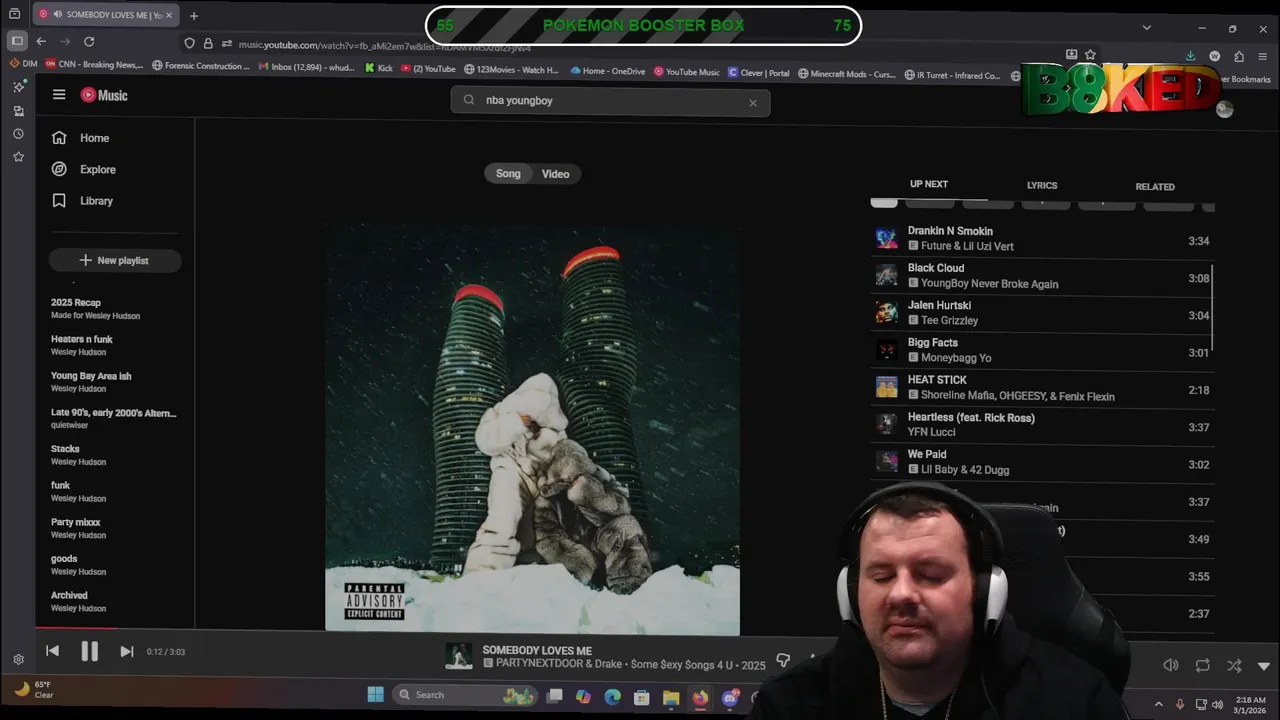Open the Late 90's, early 2000's Altern... playlist
This screenshot has height=720, width=1280.
113,418
